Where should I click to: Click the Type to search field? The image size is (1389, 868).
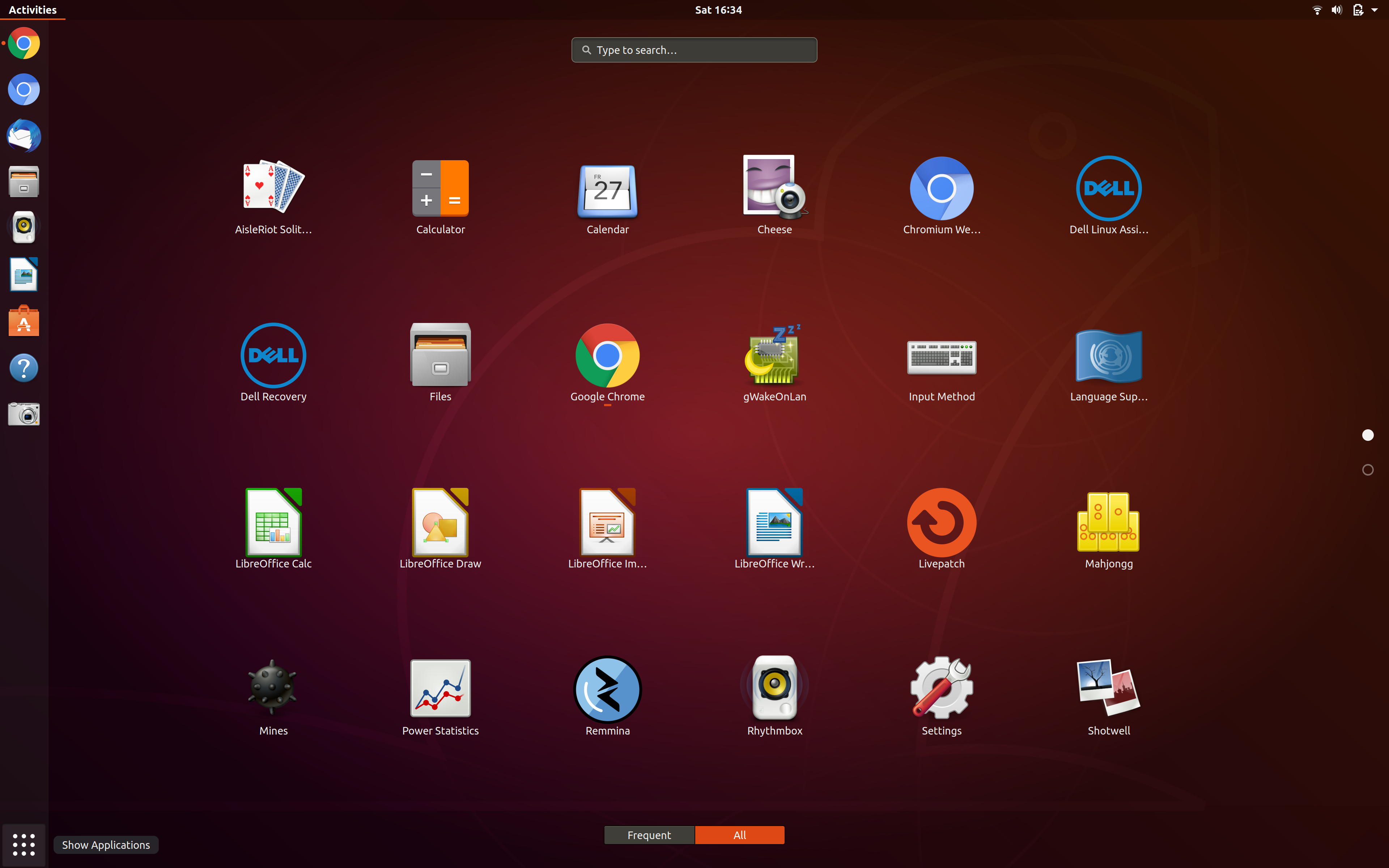(694, 50)
